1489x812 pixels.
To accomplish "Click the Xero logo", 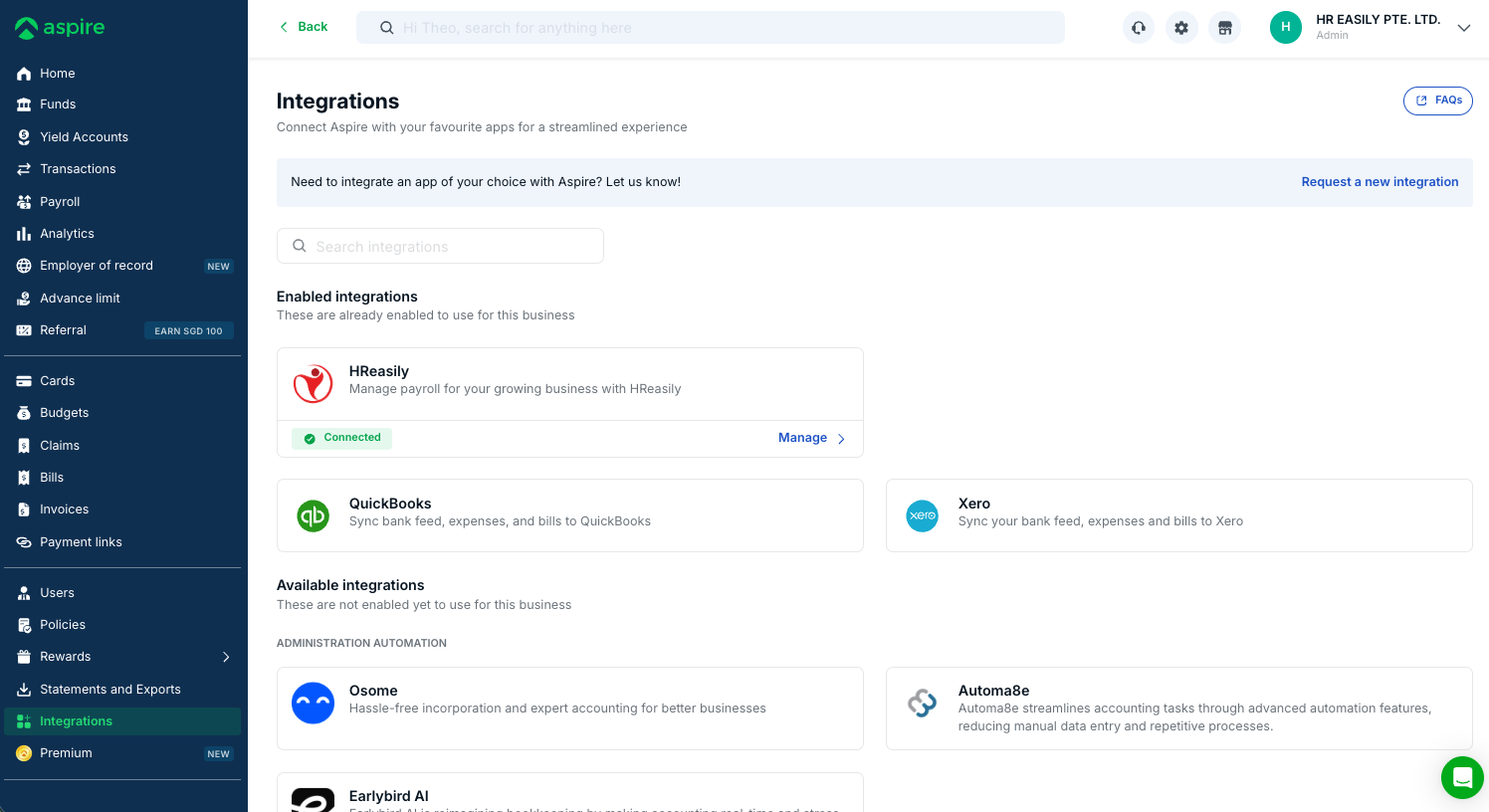I will [x=922, y=515].
